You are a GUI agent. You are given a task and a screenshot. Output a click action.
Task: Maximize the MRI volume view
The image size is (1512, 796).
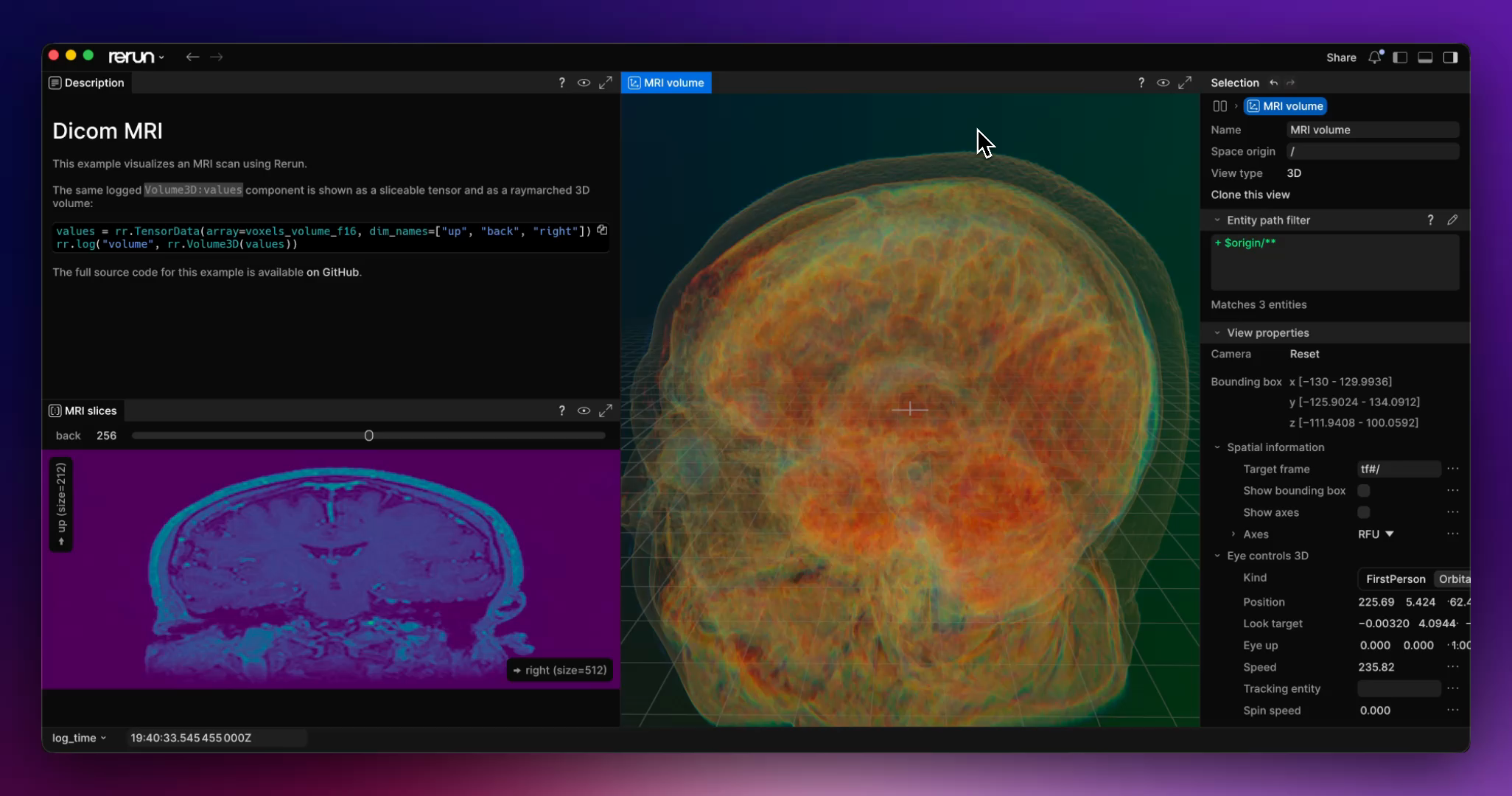click(x=1185, y=83)
